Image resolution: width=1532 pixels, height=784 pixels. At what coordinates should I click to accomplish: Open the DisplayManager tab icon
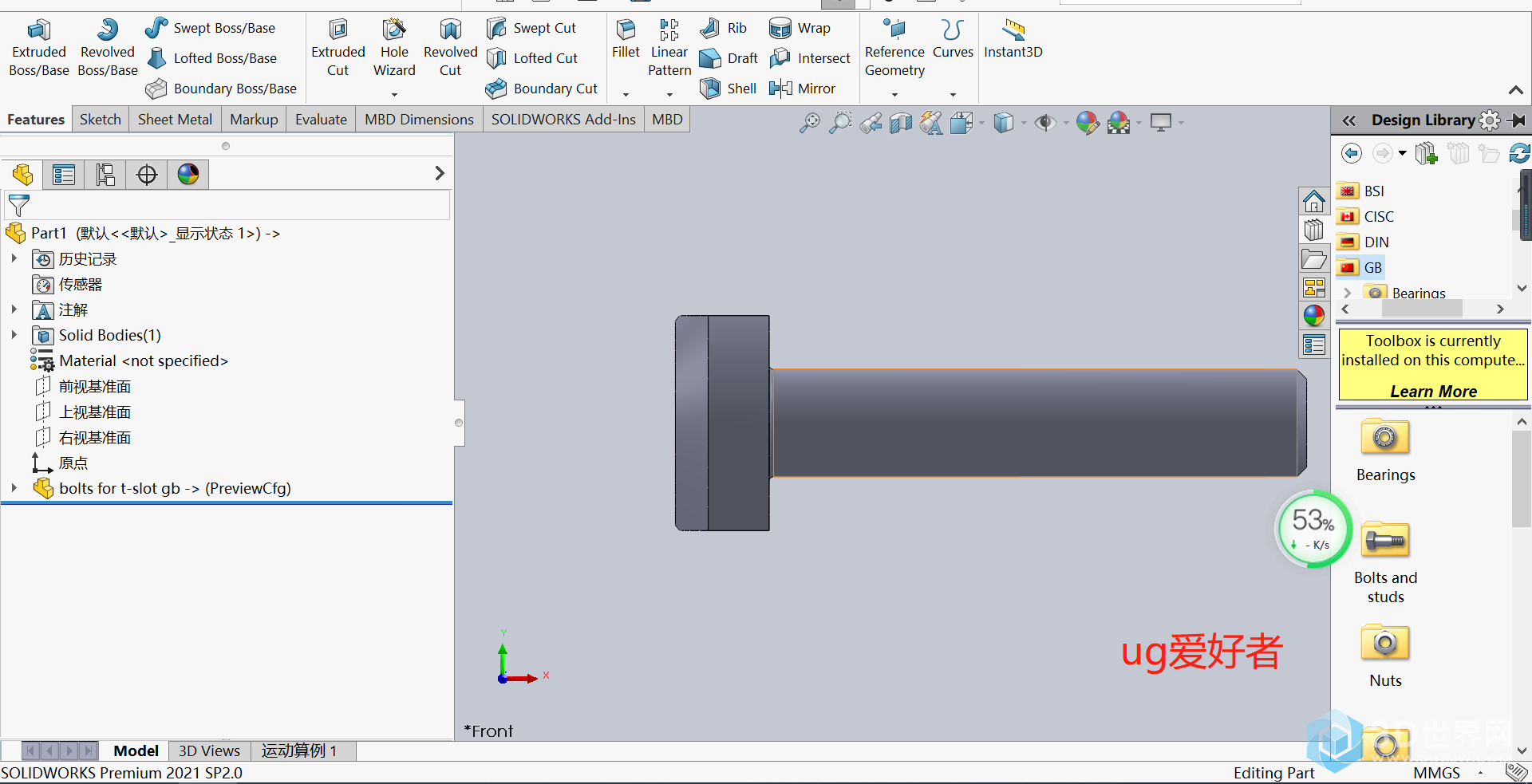pos(188,174)
